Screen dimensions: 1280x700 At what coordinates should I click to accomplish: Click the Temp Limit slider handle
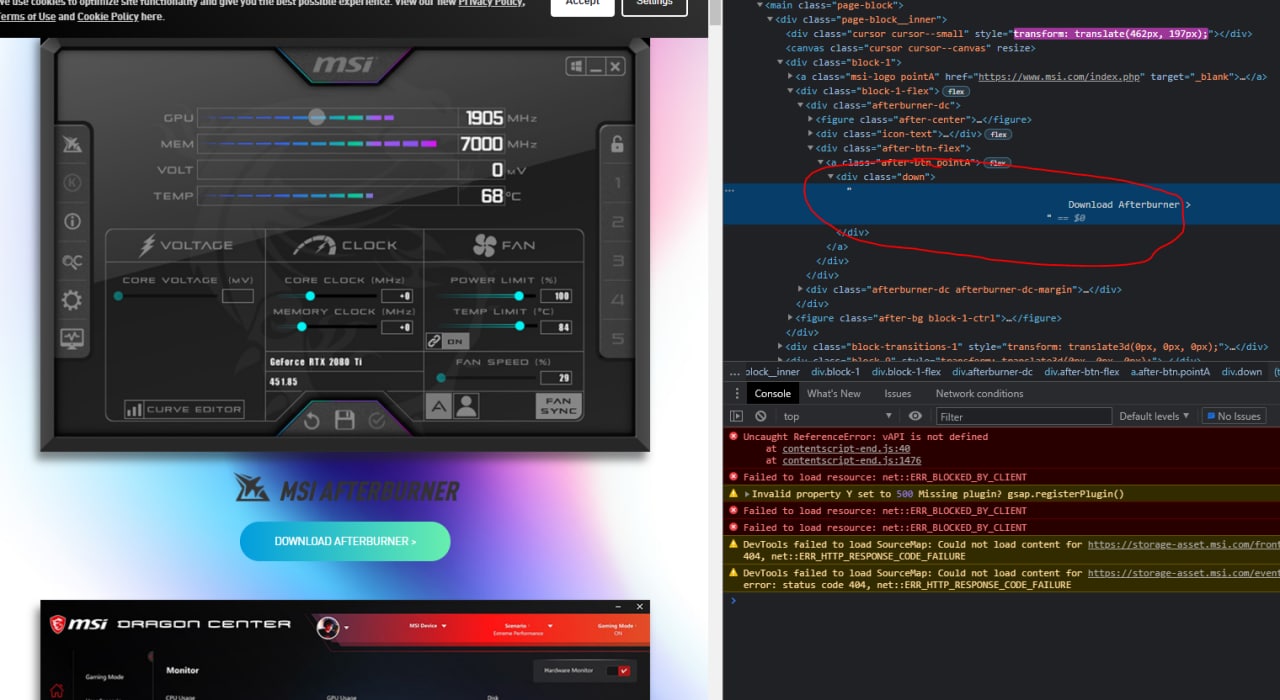click(519, 326)
